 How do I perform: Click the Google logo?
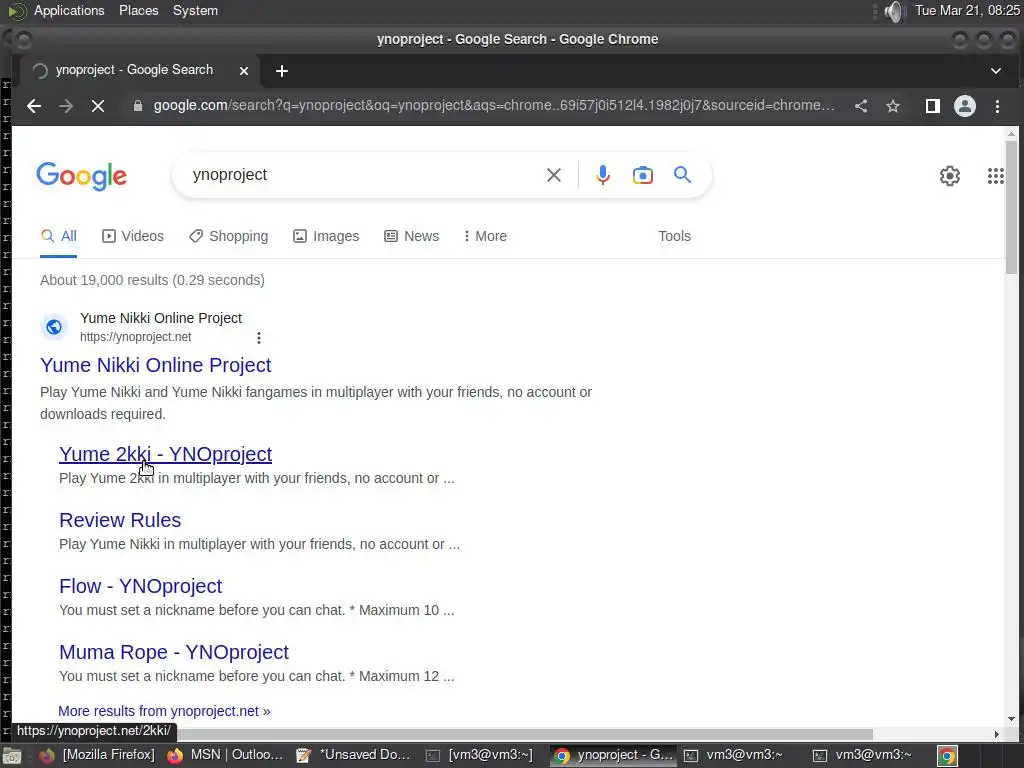coord(82,176)
